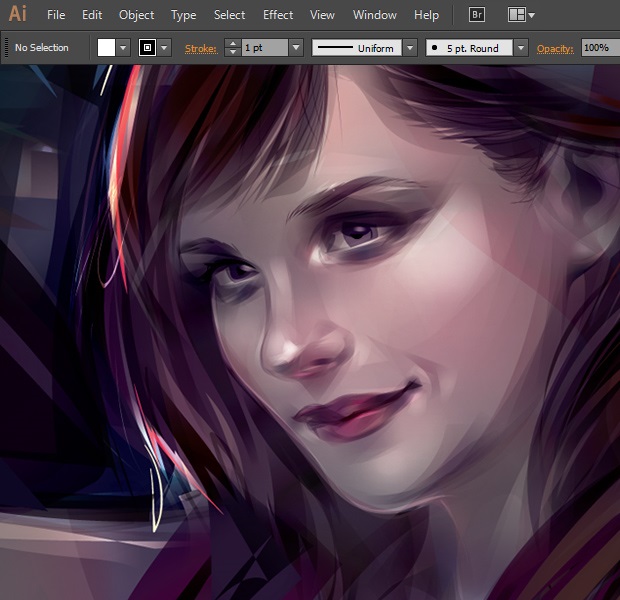Open the Stroke panel link
The image size is (620, 600).
201,49
